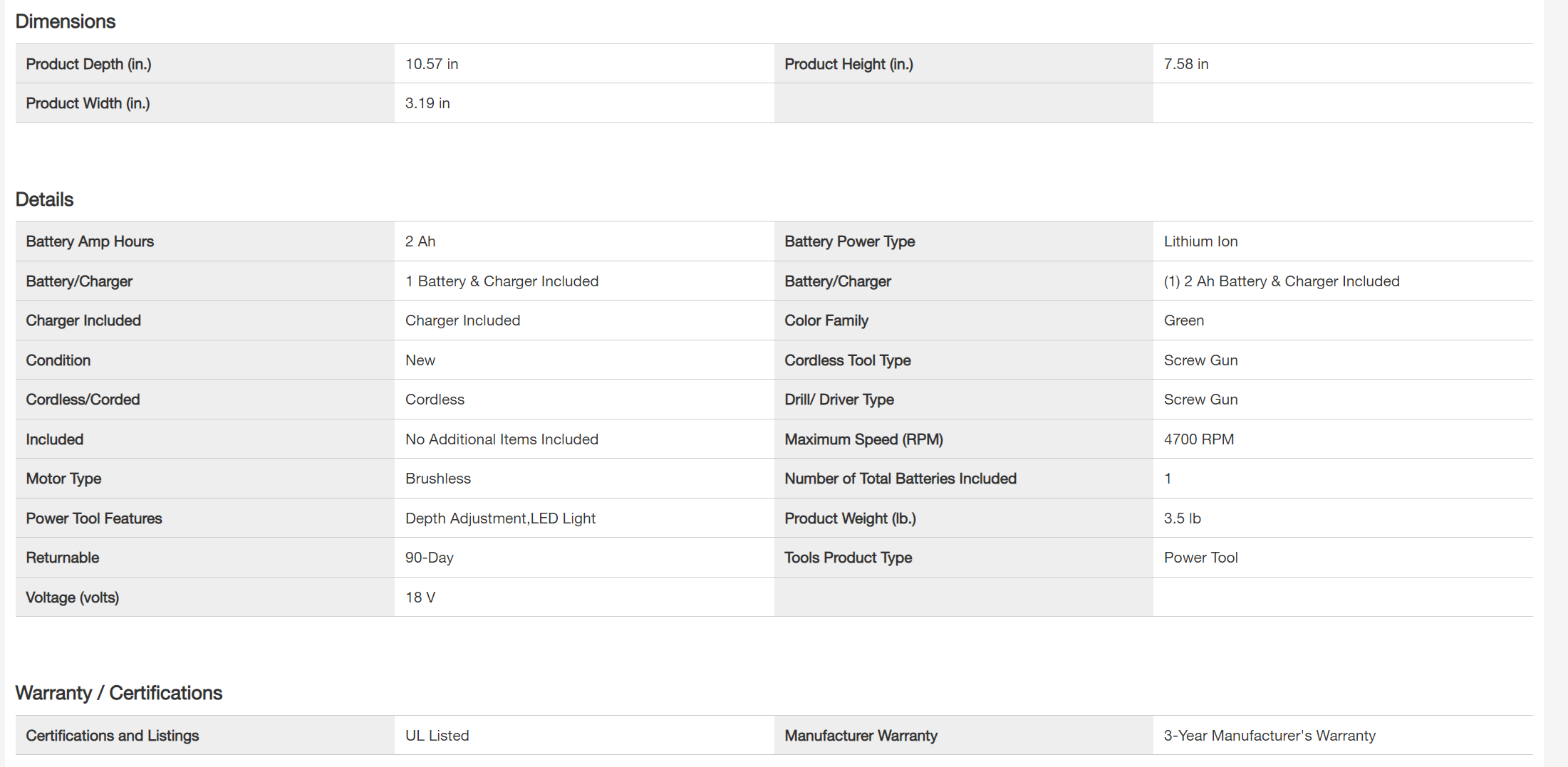Click the Returnable value 90-Day

click(x=430, y=558)
